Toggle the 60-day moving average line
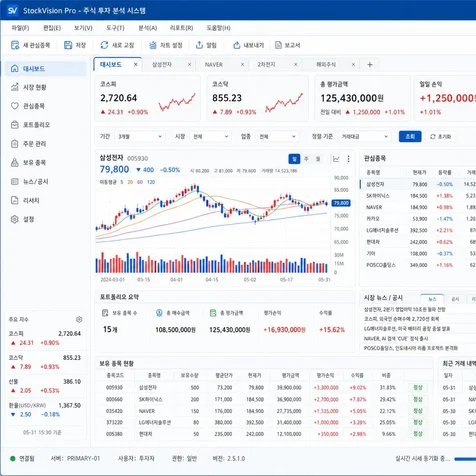 [140, 182]
